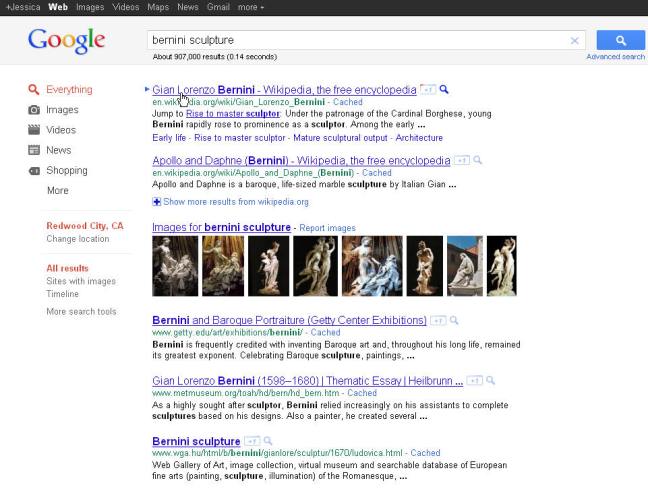Open instant preview for Gian Lorenzo Bernini result
This screenshot has width=648, height=489.
click(445, 89)
